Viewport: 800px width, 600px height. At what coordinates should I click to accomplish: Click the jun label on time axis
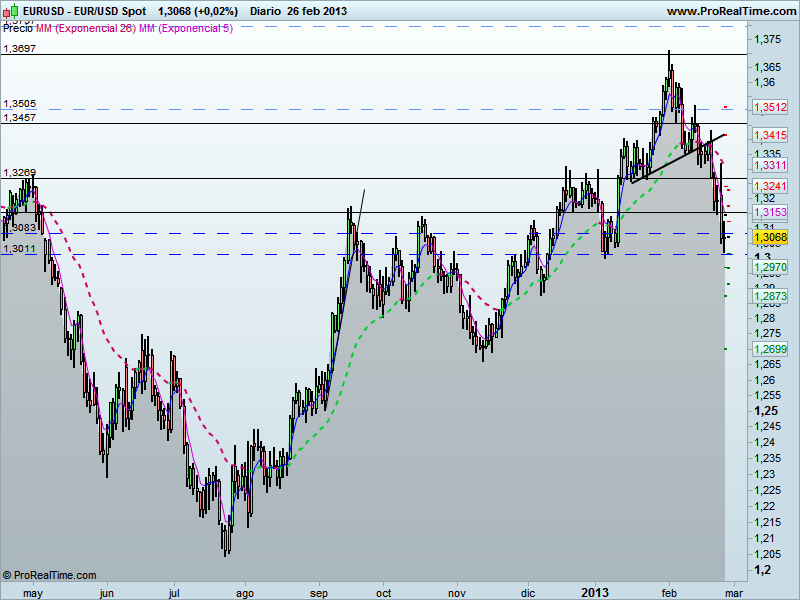point(107,593)
